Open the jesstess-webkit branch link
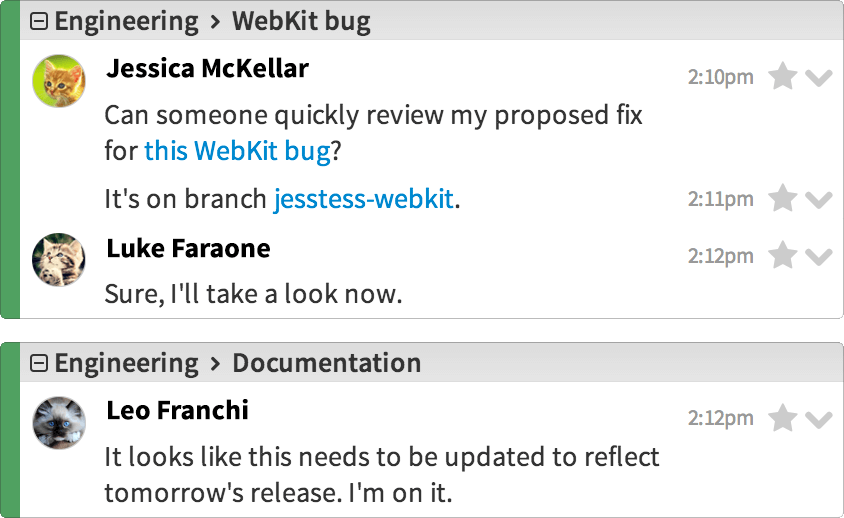The width and height of the screenshot is (844, 518). click(x=364, y=199)
